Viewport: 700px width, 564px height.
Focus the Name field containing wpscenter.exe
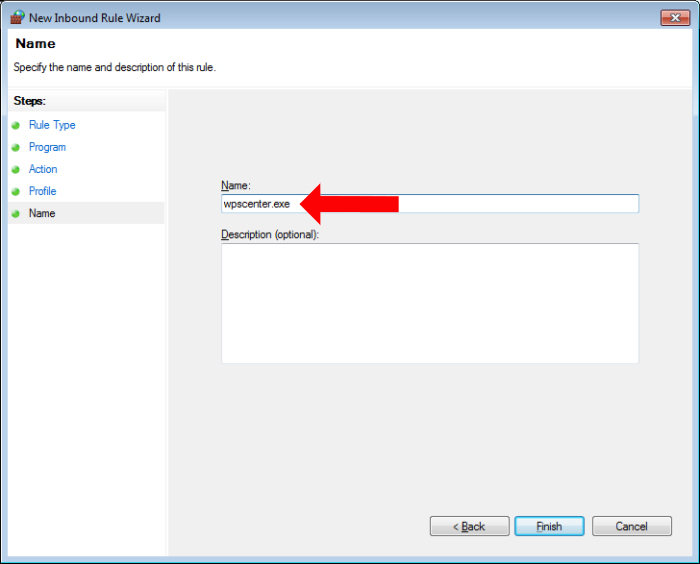pyautogui.click(x=430, y=204)
